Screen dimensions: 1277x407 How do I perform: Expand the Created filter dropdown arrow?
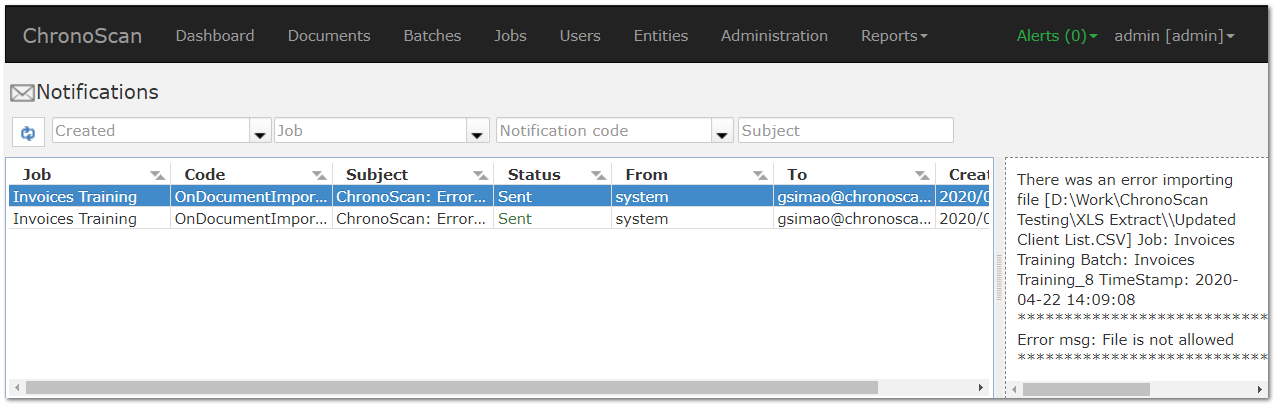point(260,132)
